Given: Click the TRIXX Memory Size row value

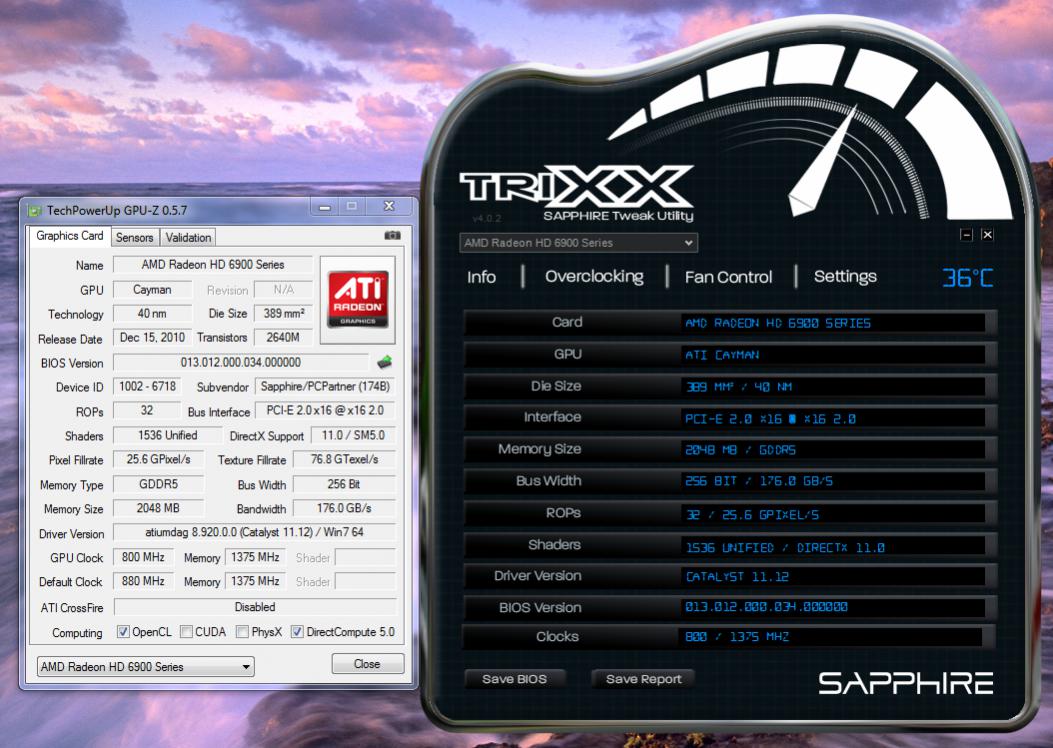Looking at the screenshot, I should pyautogui.click(x=833, y=450).
